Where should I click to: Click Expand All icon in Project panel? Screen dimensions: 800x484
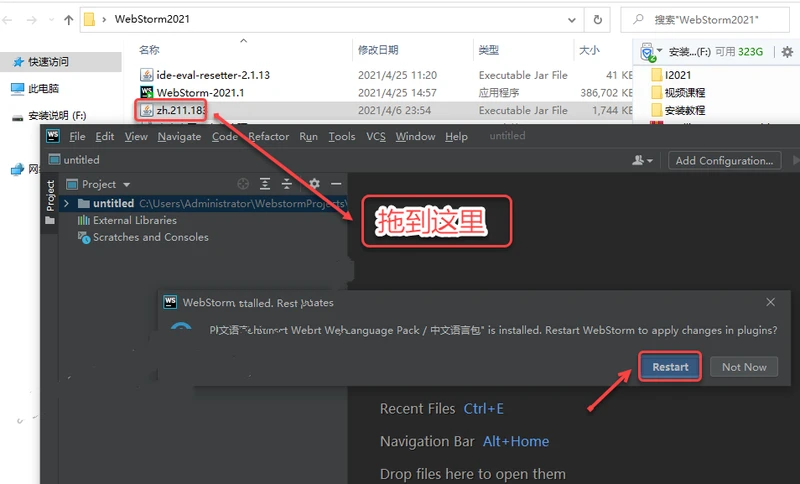coord(265,184)
